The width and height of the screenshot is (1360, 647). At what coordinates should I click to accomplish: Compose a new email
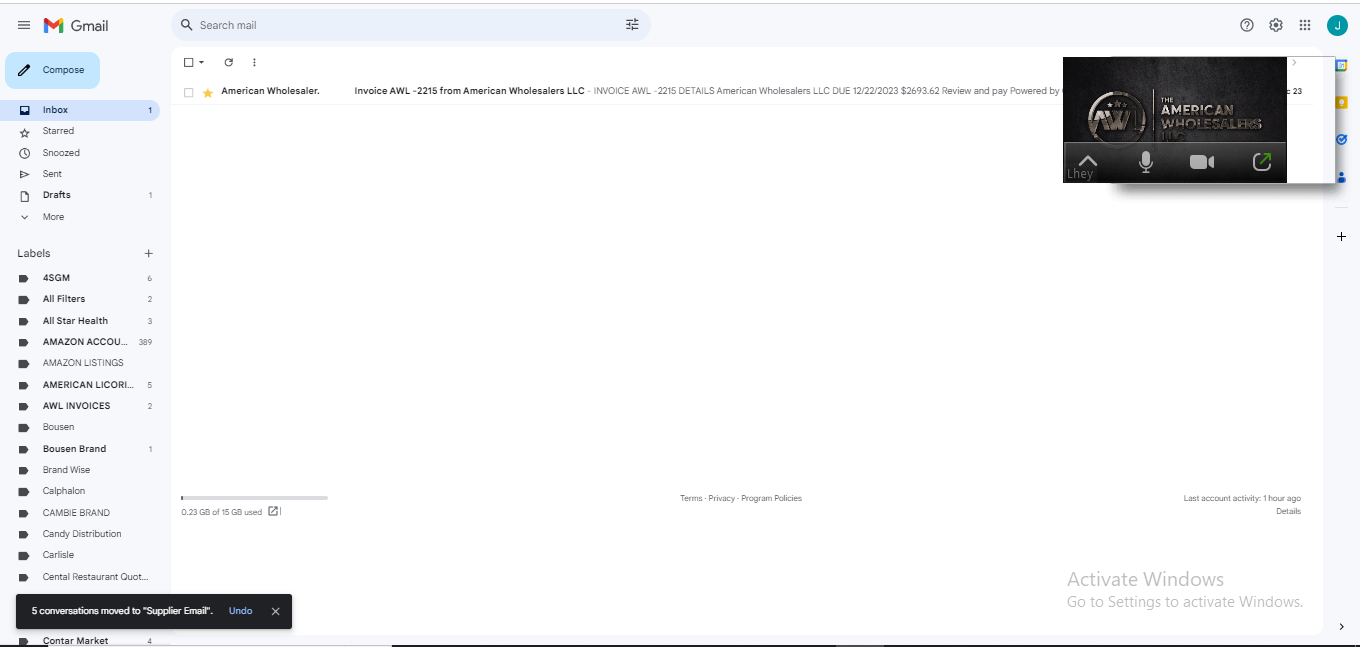pos(53,70)
